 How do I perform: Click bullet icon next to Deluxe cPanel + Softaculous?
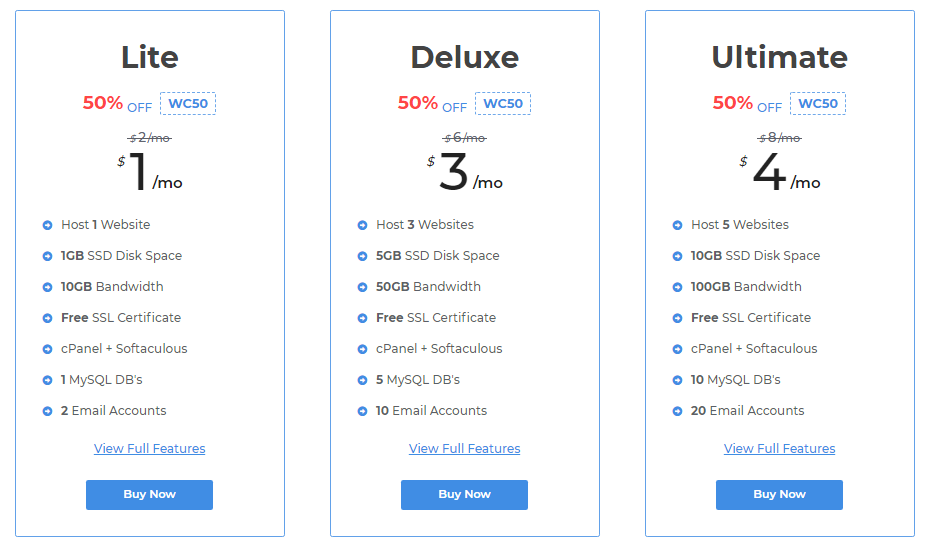[362, 349]
